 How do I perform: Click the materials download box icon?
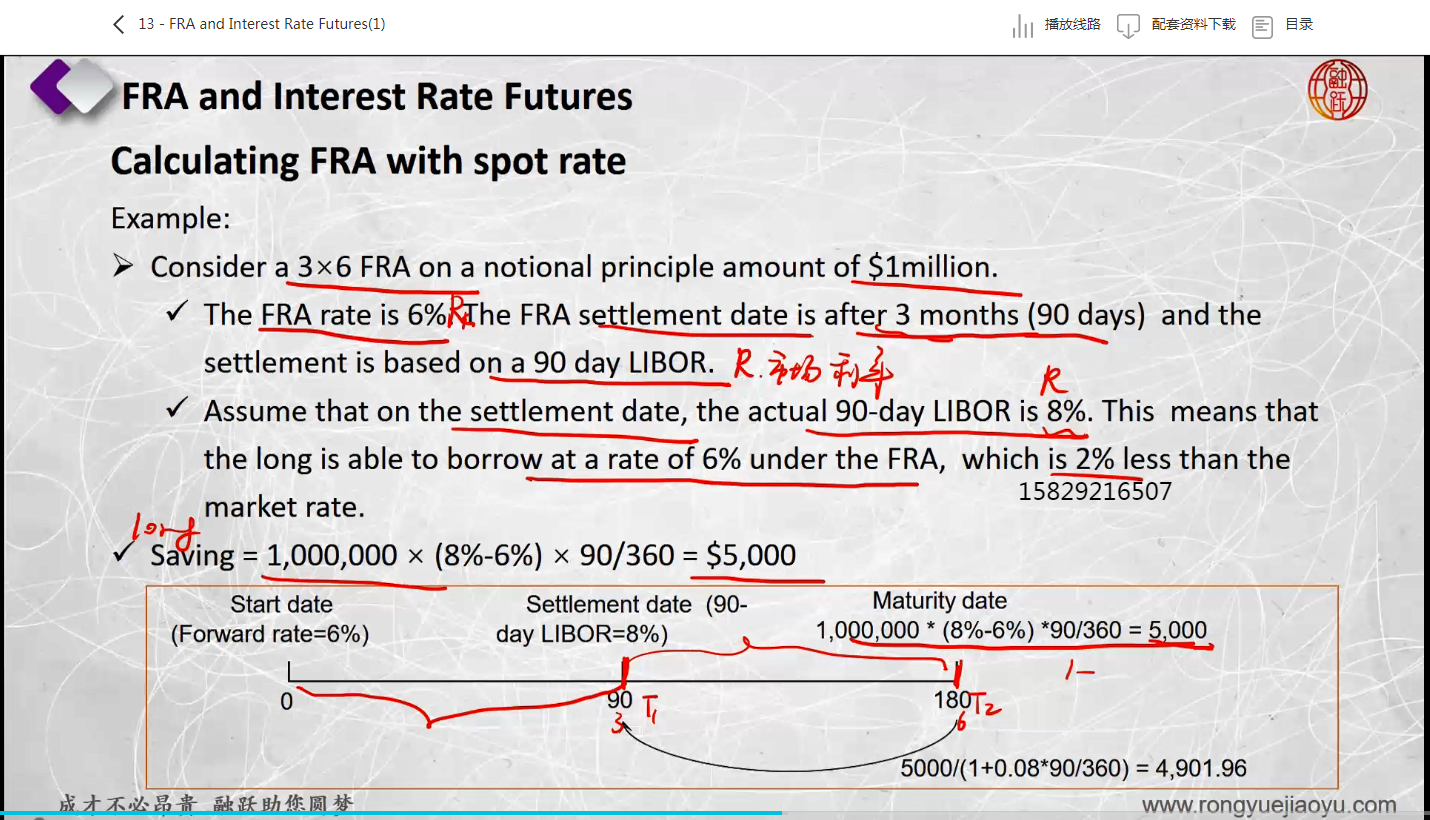click(x=1128, y=26)
